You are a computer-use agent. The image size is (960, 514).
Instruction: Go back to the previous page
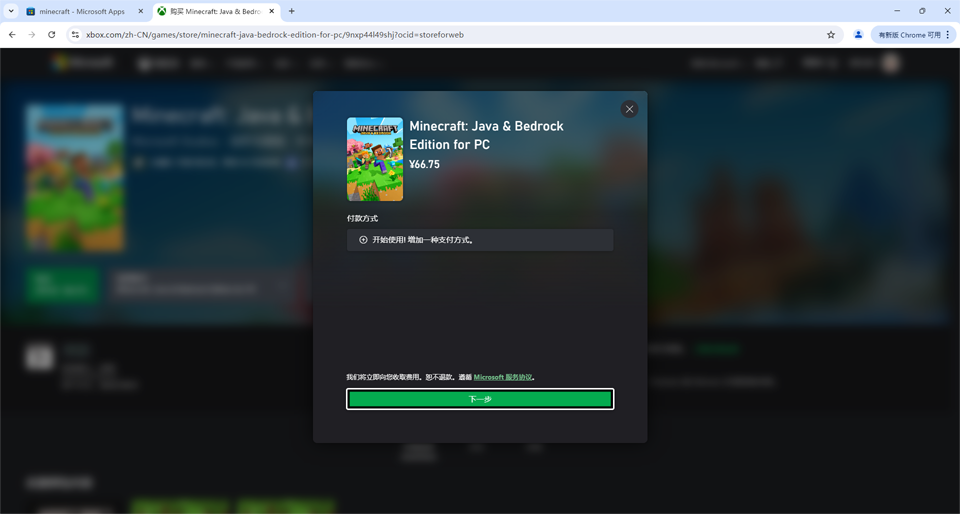(12, 35)
